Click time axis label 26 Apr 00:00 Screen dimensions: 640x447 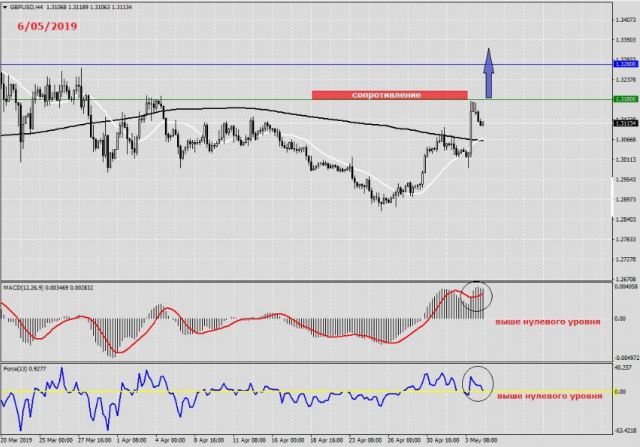404,440
